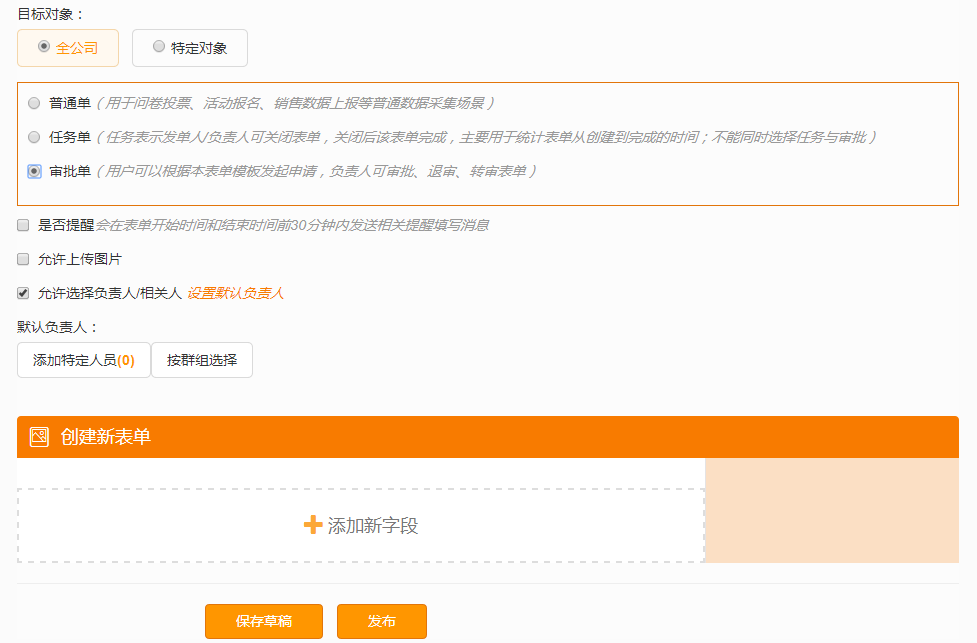Tick the 允许上传图片 checkbox

click(x=23, y=259)
